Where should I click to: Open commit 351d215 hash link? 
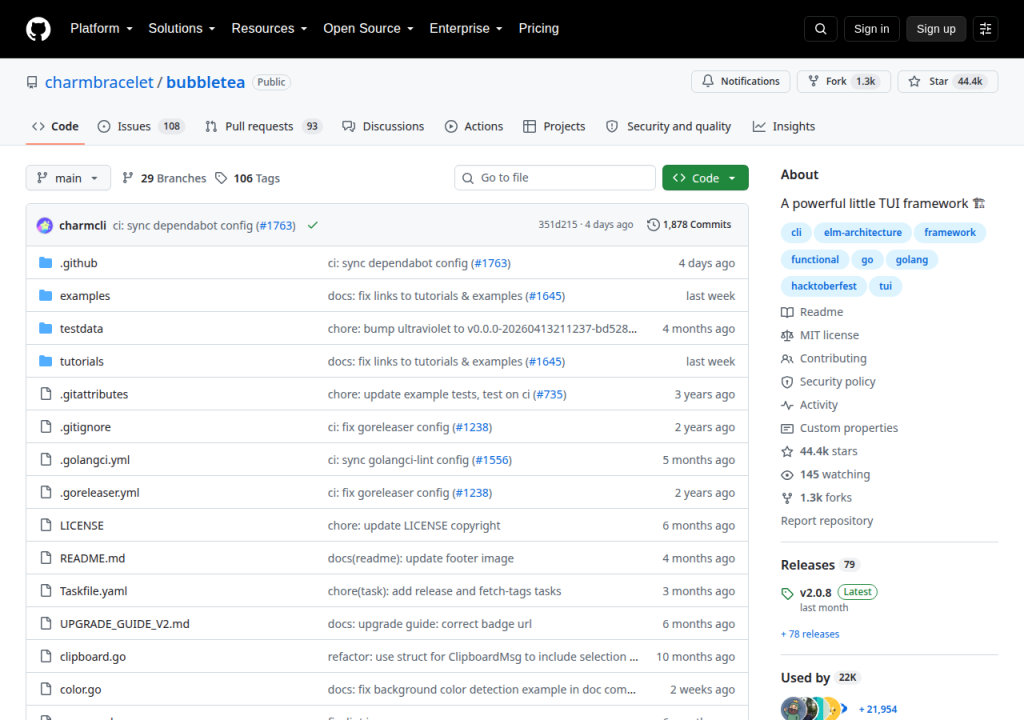click(x=558, y=225)
